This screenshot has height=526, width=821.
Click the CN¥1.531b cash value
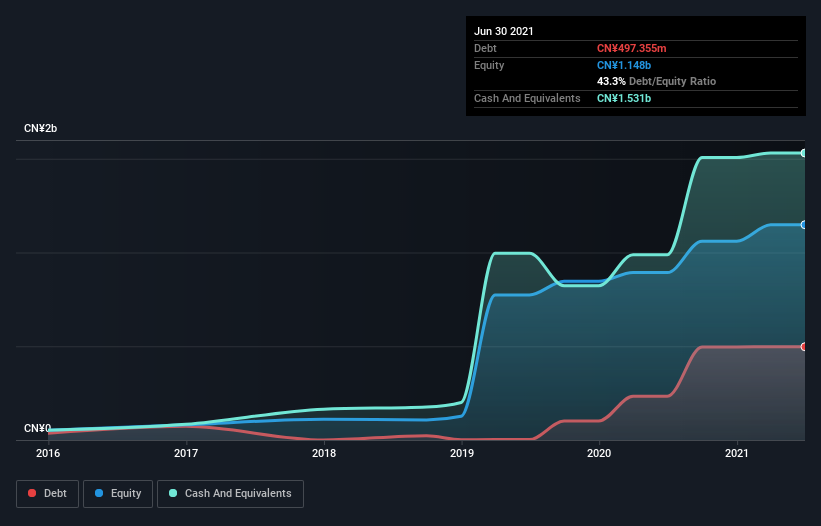tap(624, 98)
